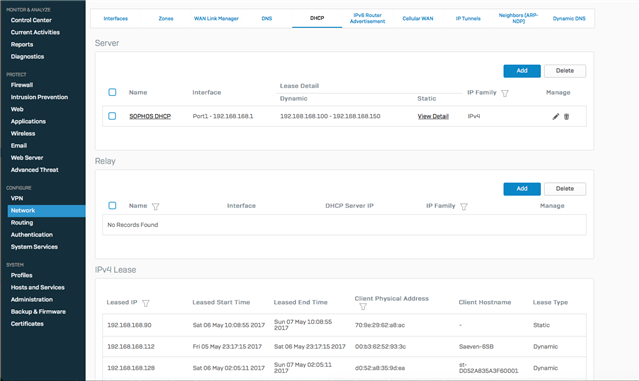Viewport: 639px width, 381px height.
Task: Click interface Port1 - 192.168.168.1
Action: pyautogui.click(x=223, y=117)
